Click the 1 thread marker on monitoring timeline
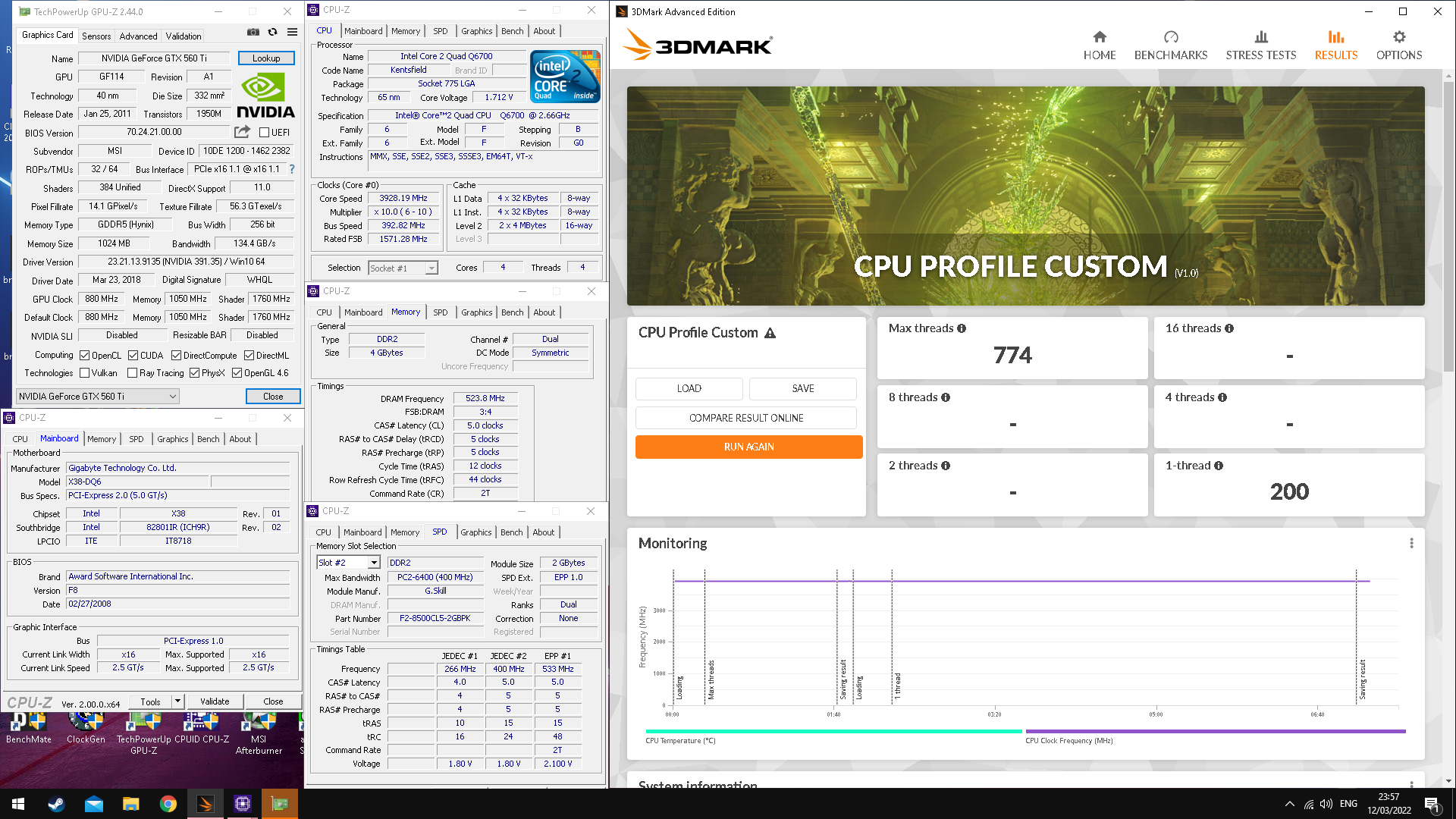 pyautogui.click(x=898, y=686)
